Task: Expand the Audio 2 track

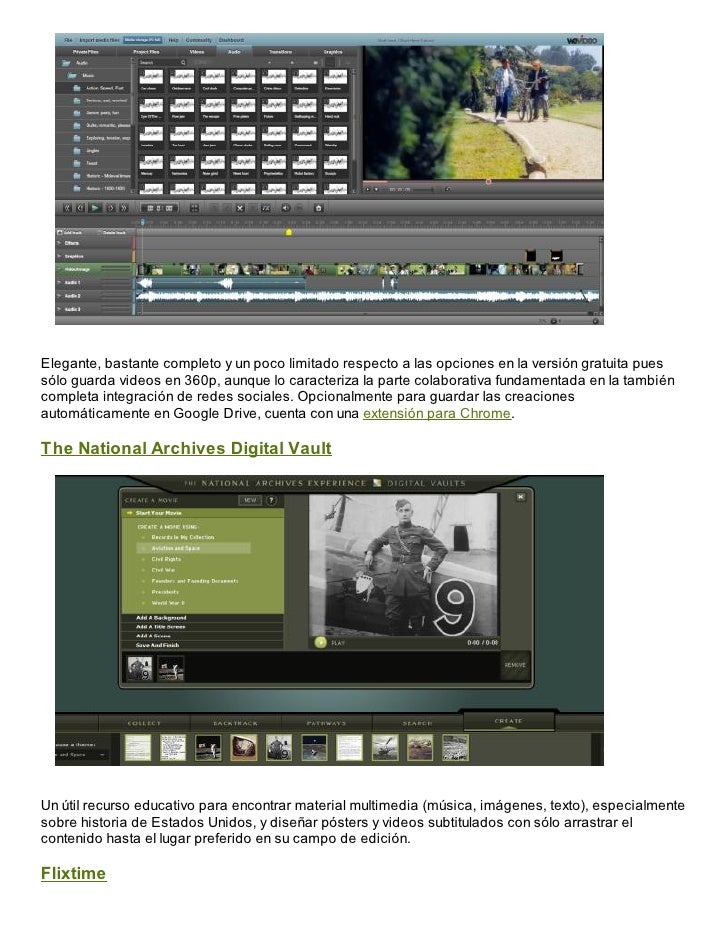Action: click(59, 296)
